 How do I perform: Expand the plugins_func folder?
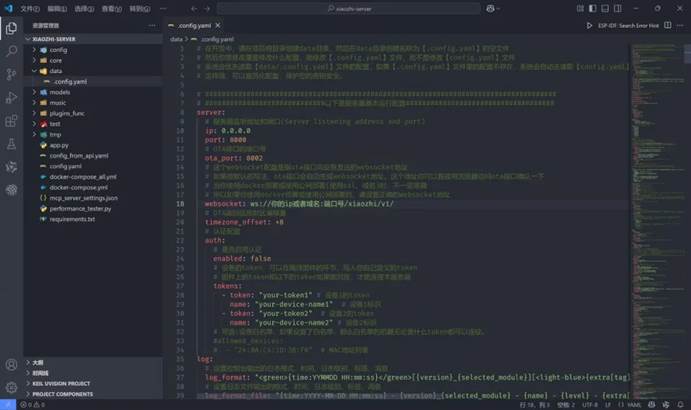[x=93, y=113]
